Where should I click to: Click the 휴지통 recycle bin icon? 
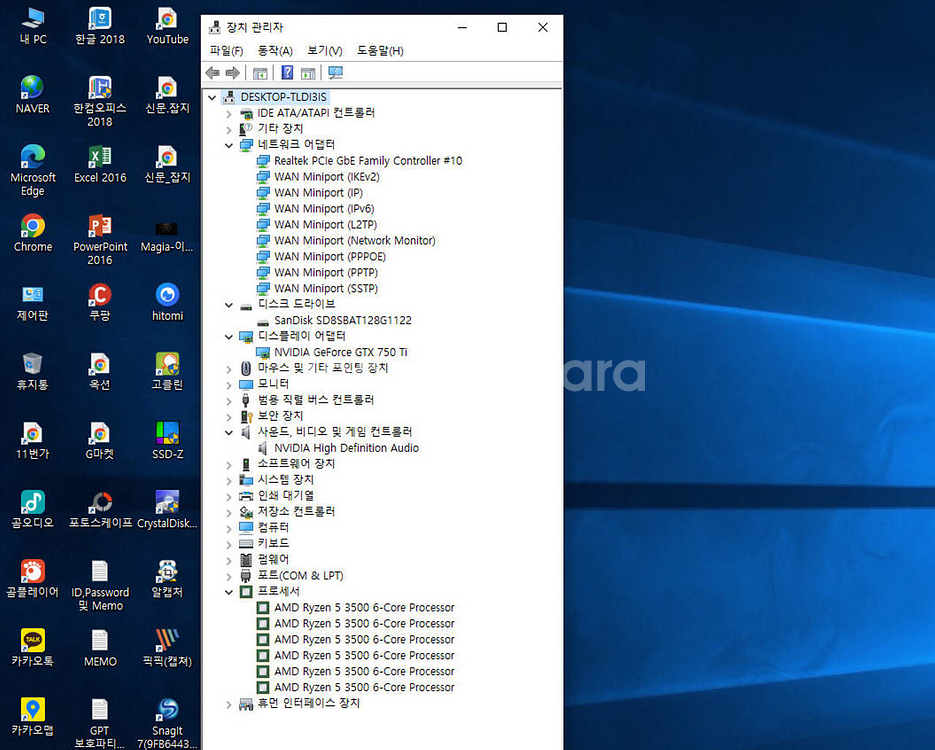pos(32,371)
